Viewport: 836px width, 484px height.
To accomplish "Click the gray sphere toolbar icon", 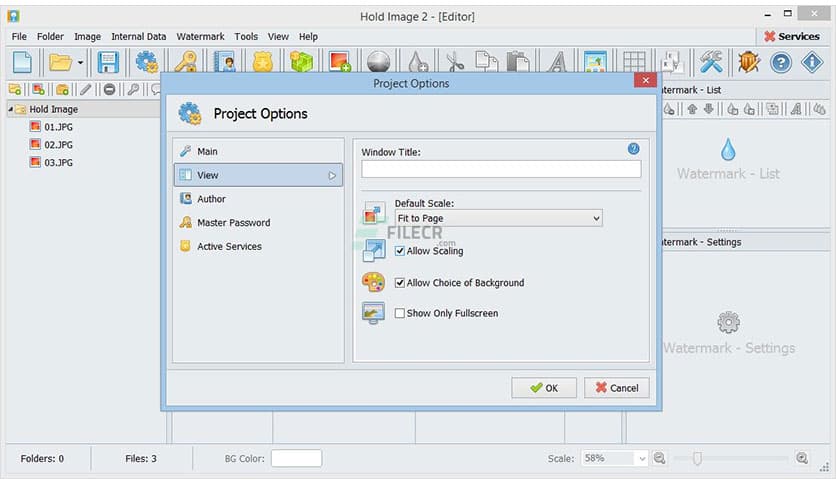I will point(378,62).
